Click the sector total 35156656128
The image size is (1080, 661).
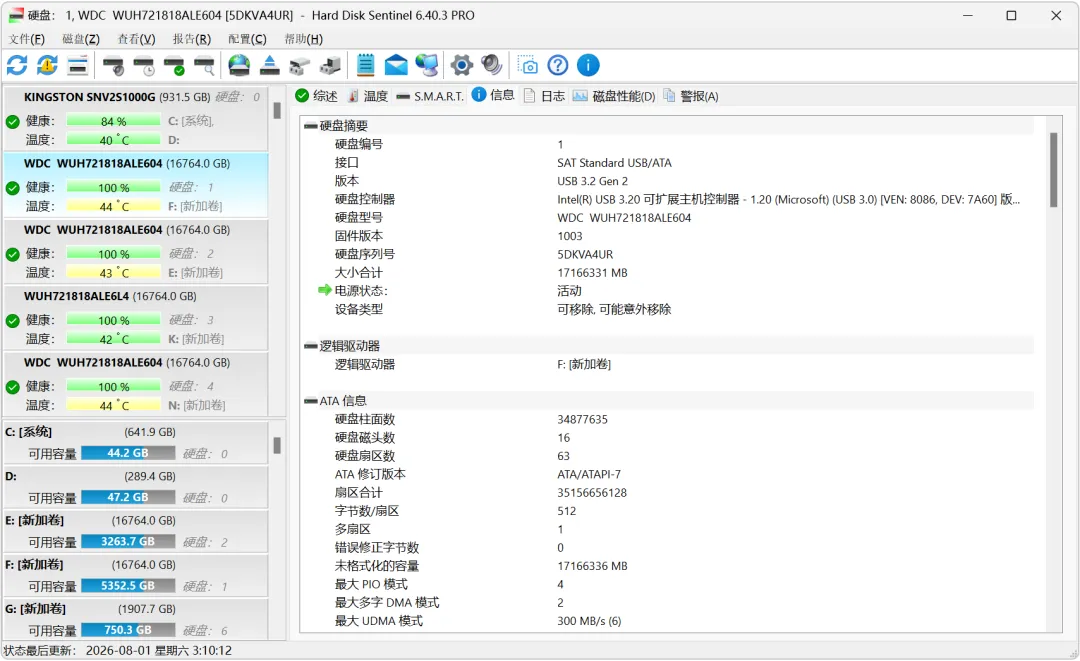coord(592,492)
